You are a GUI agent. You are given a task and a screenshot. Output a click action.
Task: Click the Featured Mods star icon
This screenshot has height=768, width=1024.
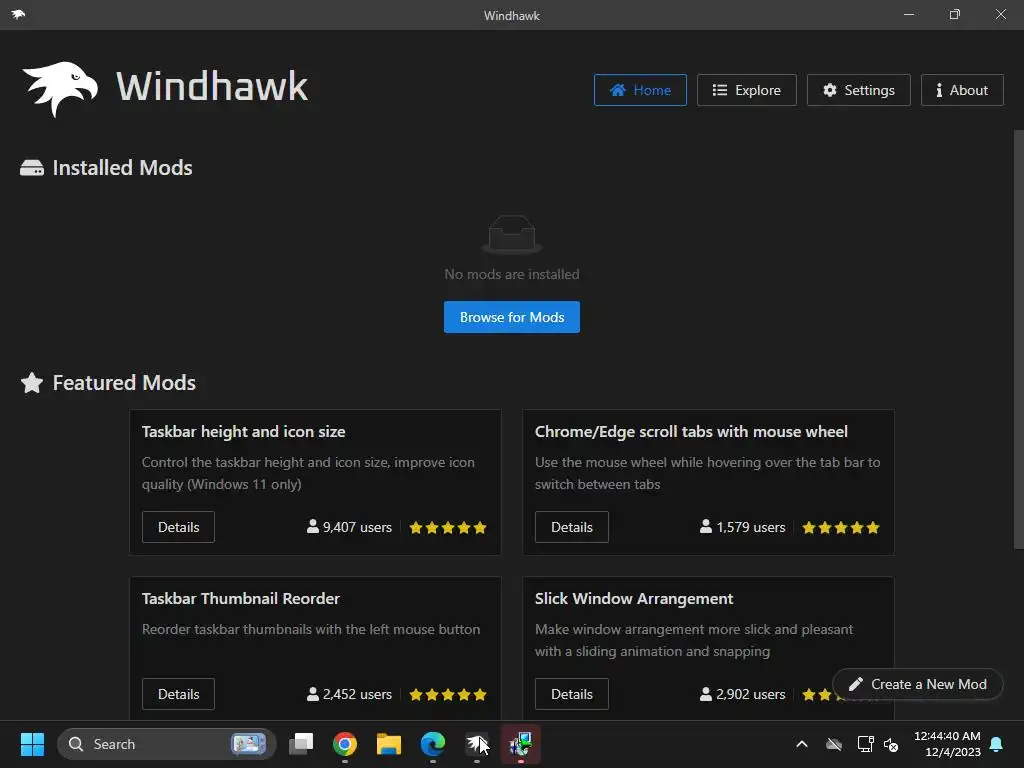click(32, 383)
